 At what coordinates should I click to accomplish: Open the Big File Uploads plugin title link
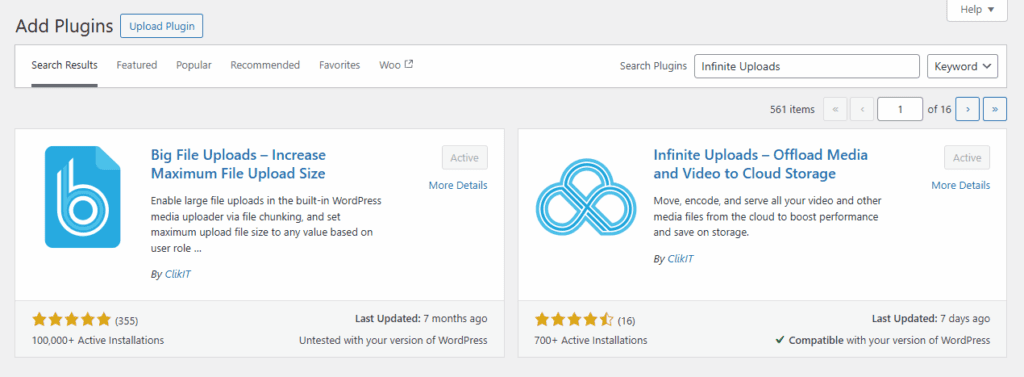tap(238, 165)
